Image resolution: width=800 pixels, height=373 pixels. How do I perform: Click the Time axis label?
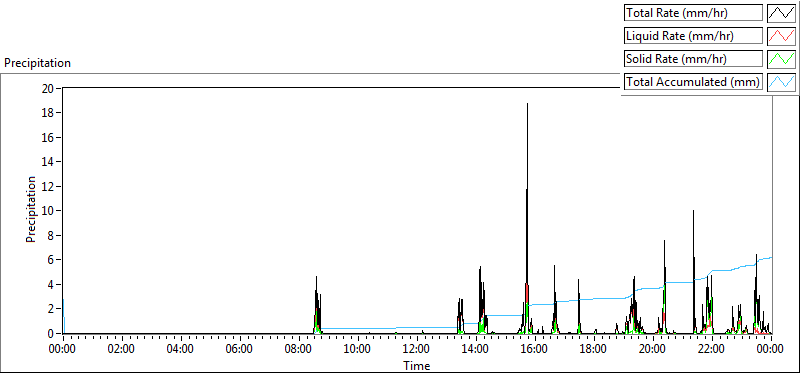coord(417,365)
